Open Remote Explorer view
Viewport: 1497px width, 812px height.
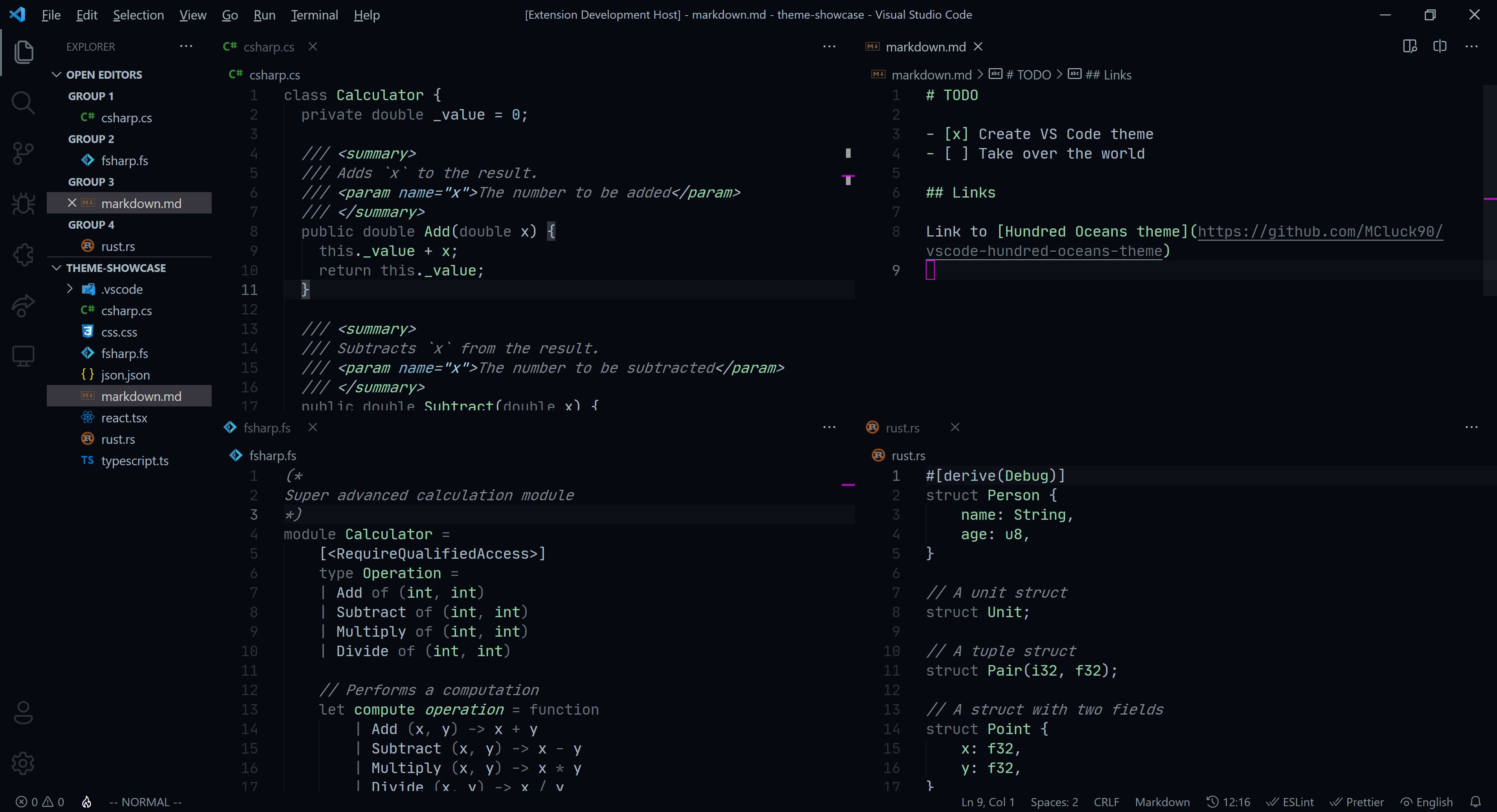23,355
